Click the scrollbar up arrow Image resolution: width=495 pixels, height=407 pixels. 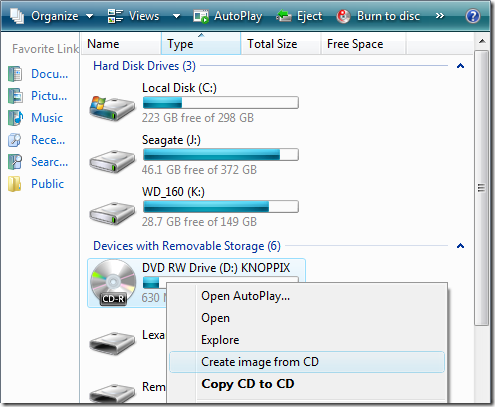pos(482,42)
